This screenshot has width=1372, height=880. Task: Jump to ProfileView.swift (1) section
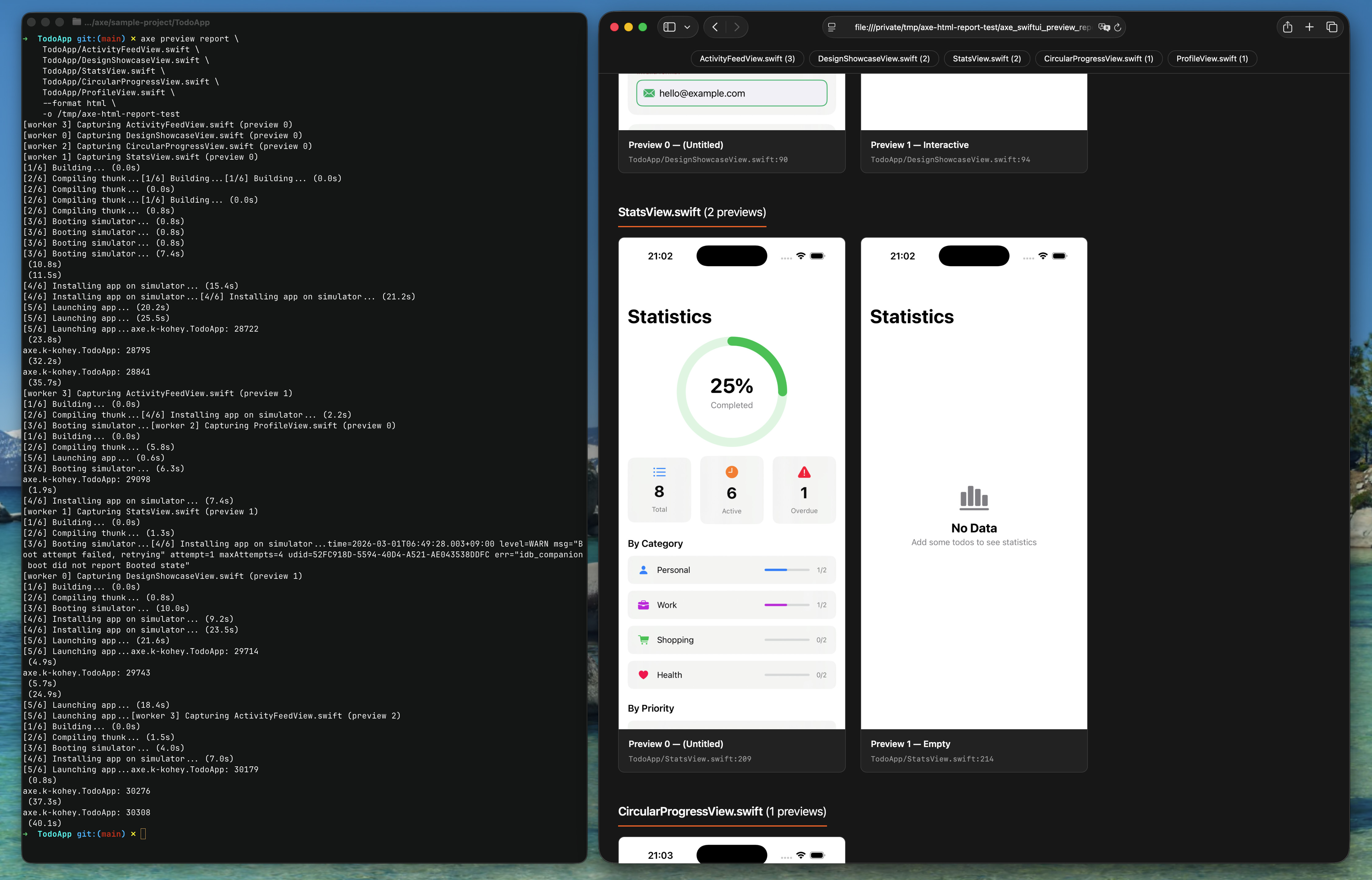1212,58
